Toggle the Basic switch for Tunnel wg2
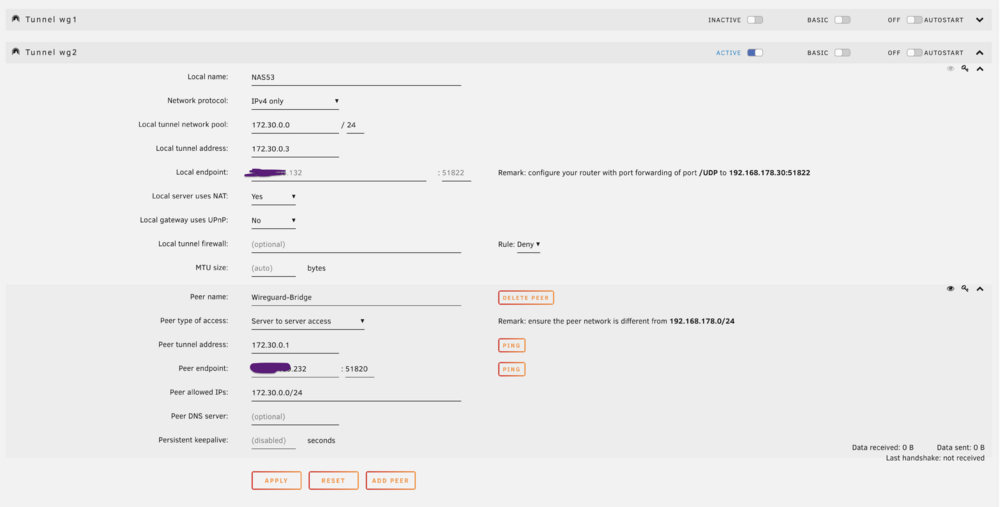Image resolution: width=1000 pixels, height=507 pixels. [x=842, y=53]
